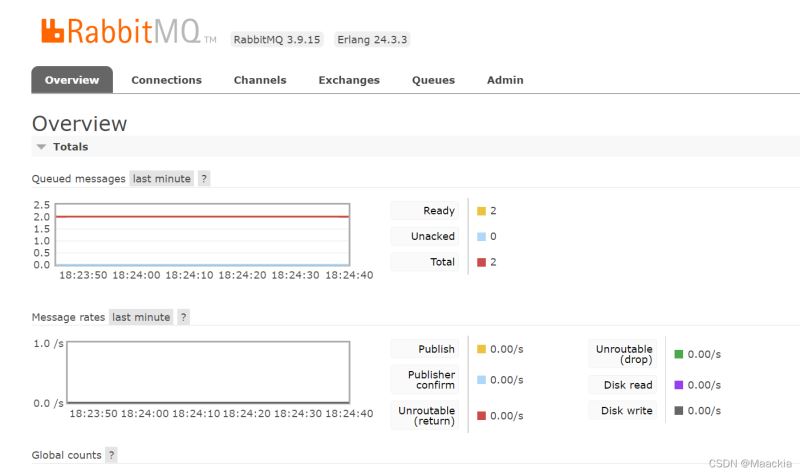Click the green Unroutable (drop) swatch
This screenshot has height=473, width=800.
click(x=679, y=354)
